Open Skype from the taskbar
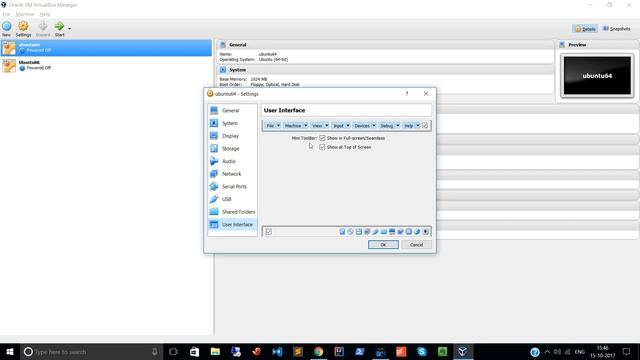 click(422, 351)
